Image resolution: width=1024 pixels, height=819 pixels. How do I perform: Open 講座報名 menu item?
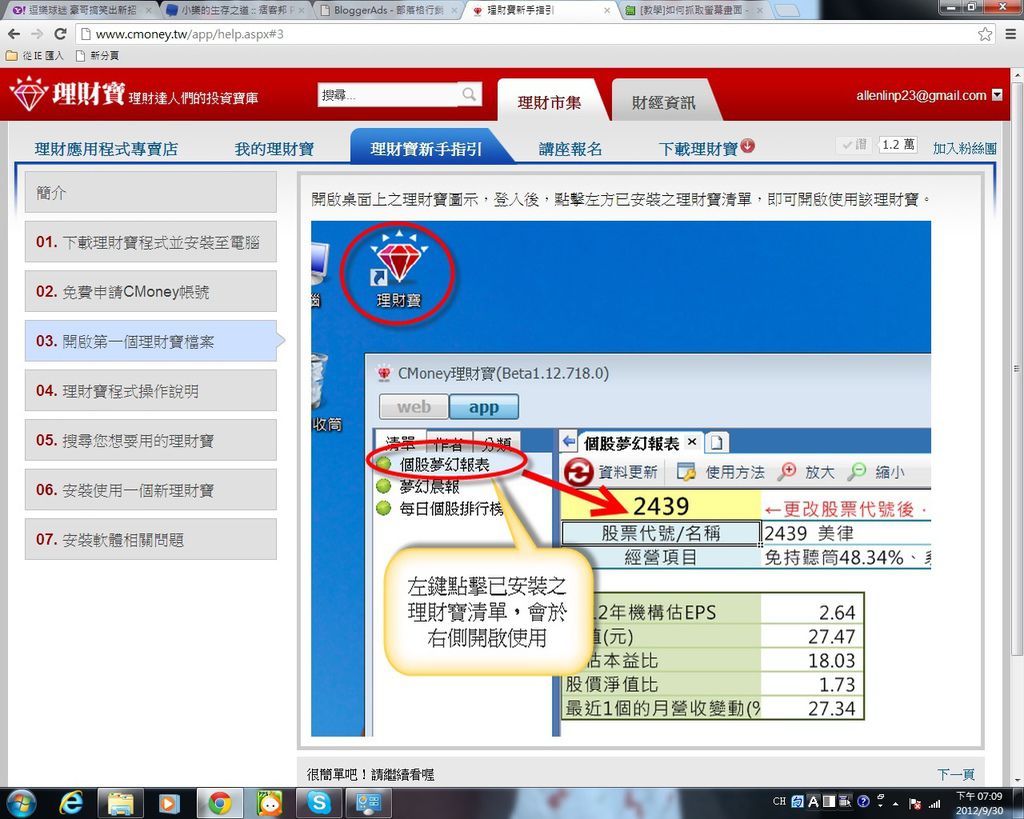[571, 149]
